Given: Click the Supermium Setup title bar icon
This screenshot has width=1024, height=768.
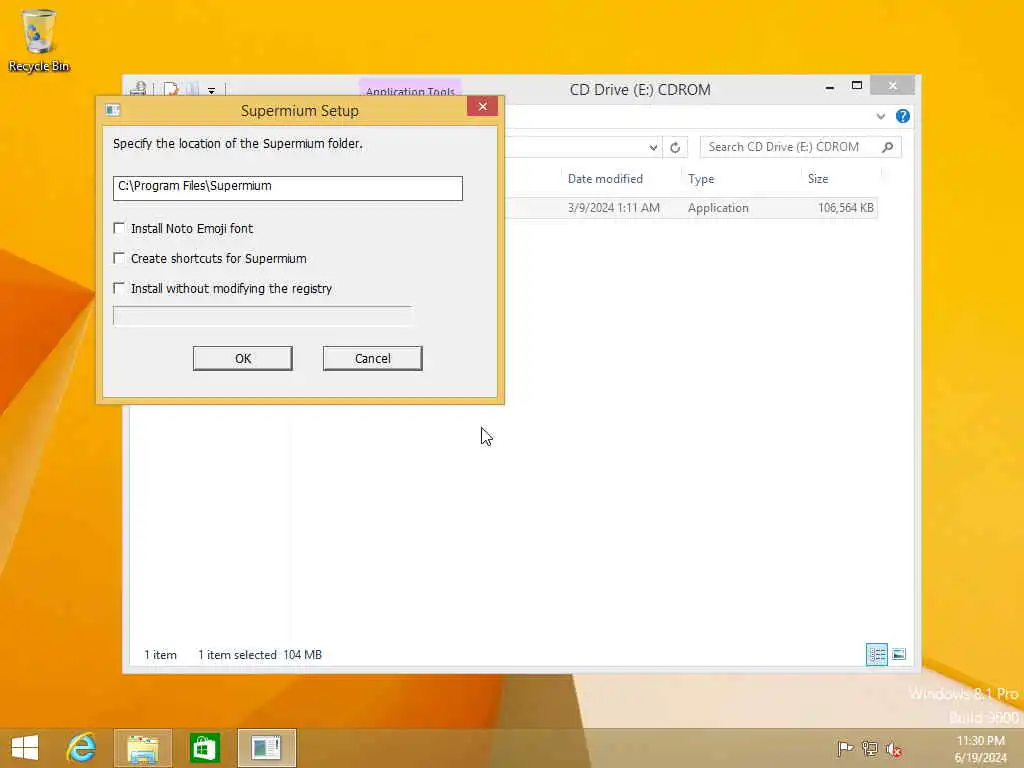Looking at the screenshot, I should pos(112,110).
